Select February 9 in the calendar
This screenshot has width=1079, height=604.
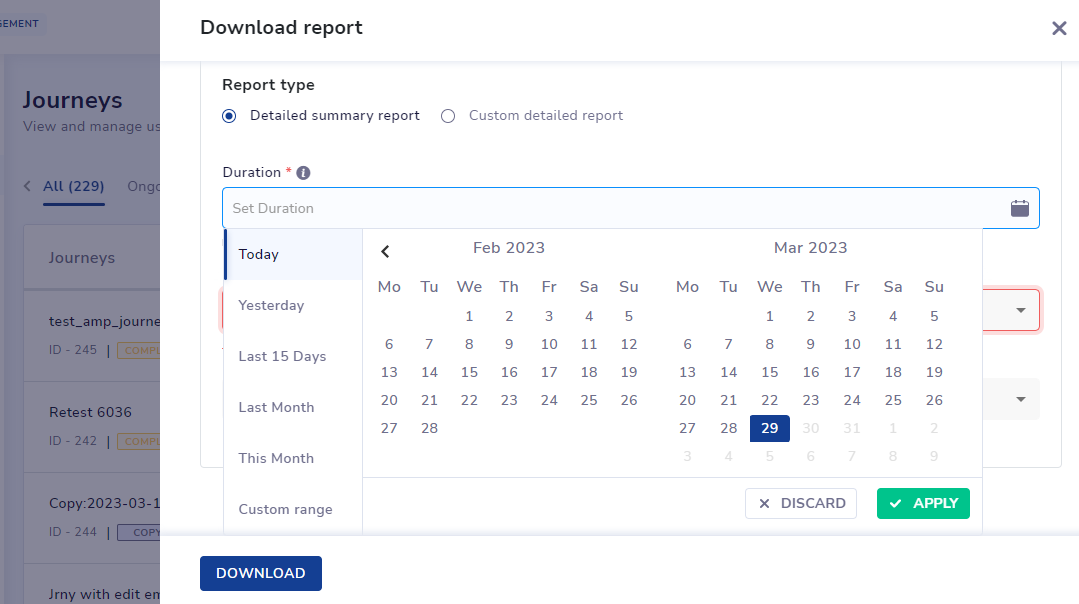509,344
